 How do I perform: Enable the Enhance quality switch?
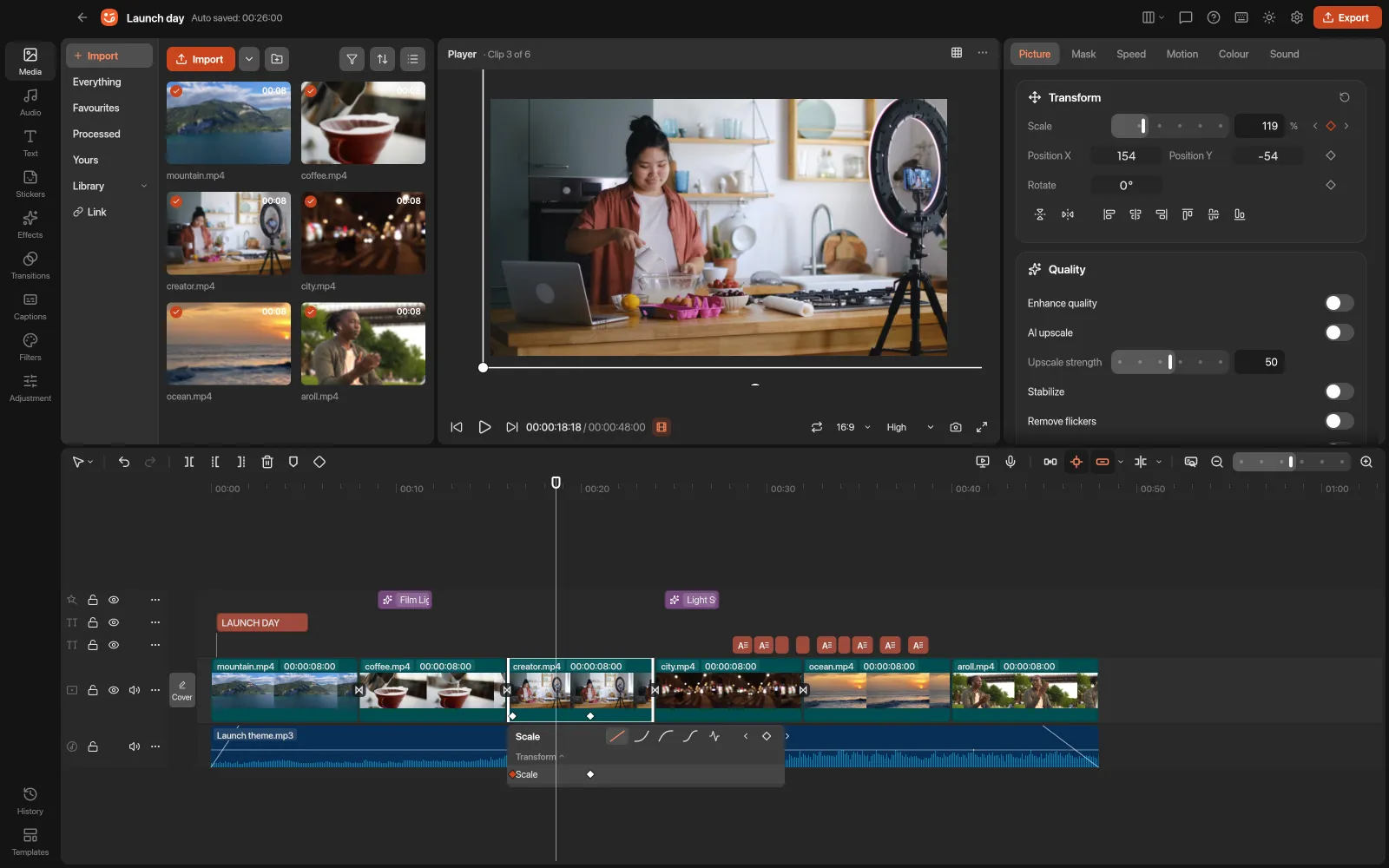point(1339,303)
